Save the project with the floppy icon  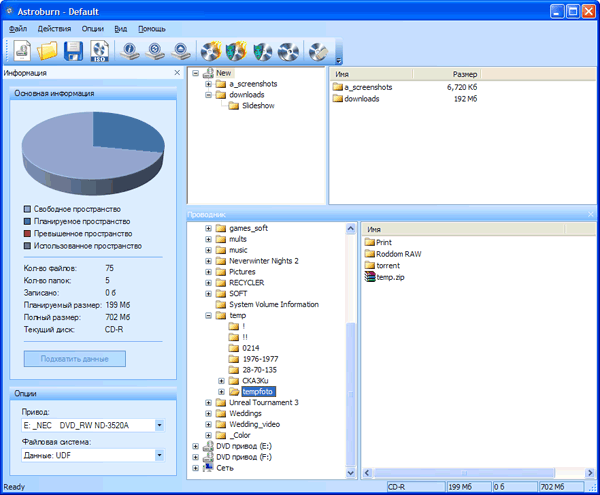[x=73, y=51]
